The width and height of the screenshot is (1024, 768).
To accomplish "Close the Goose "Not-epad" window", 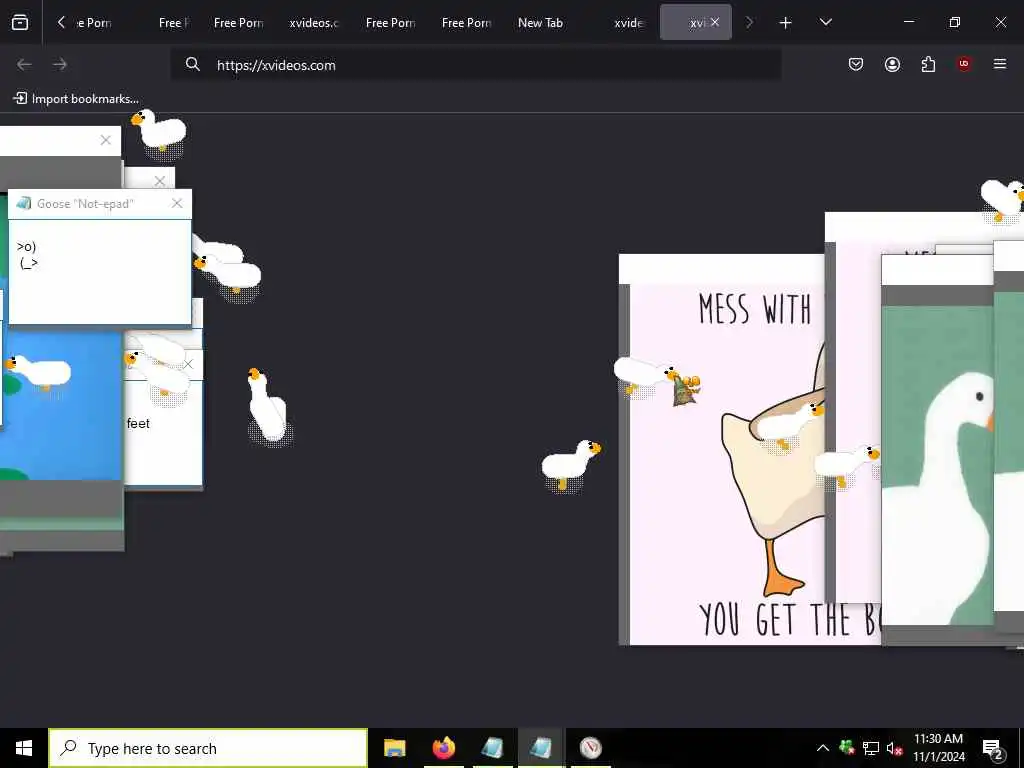I will click(177, 204).
